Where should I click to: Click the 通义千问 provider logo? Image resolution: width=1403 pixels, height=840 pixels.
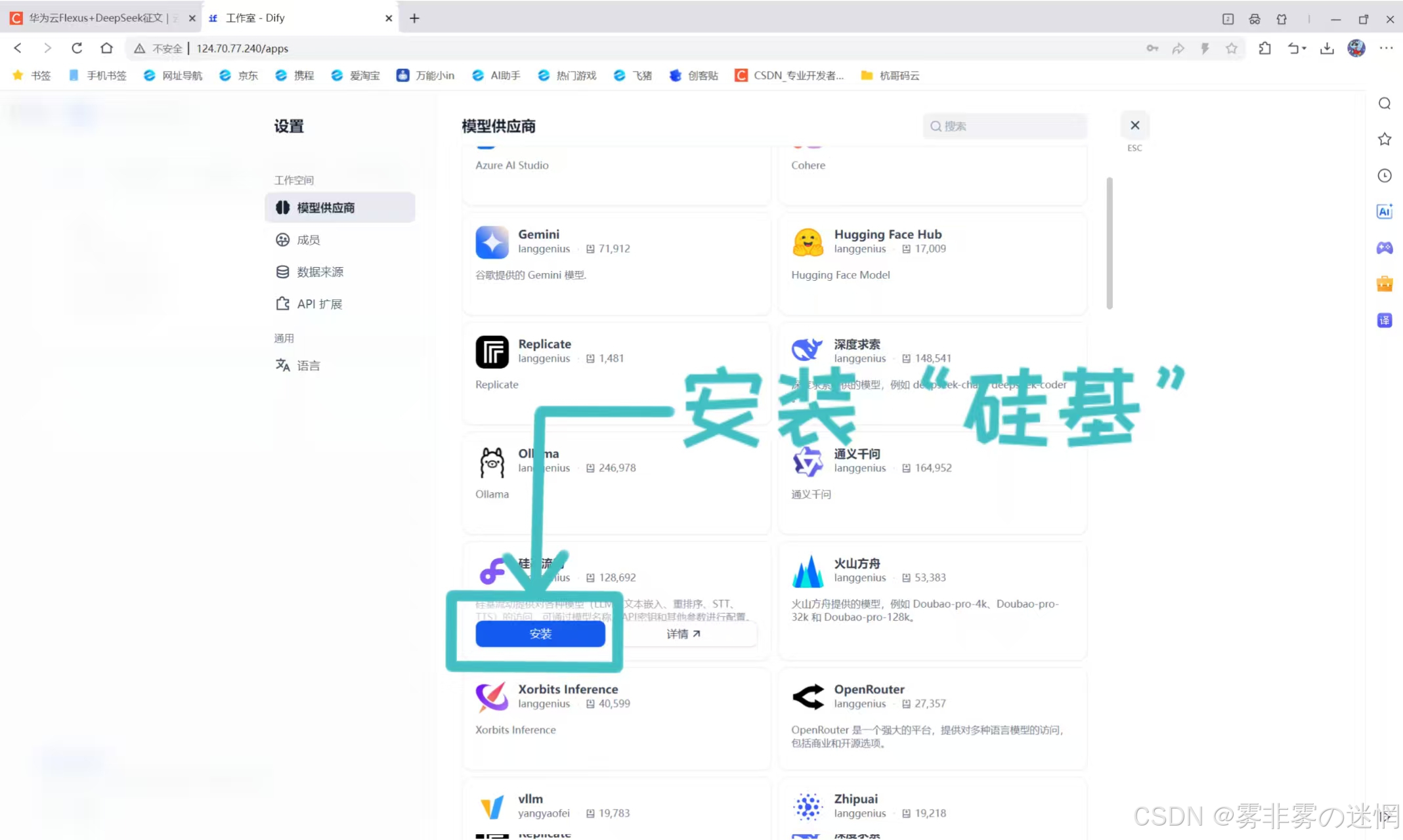tap(808, 461)
